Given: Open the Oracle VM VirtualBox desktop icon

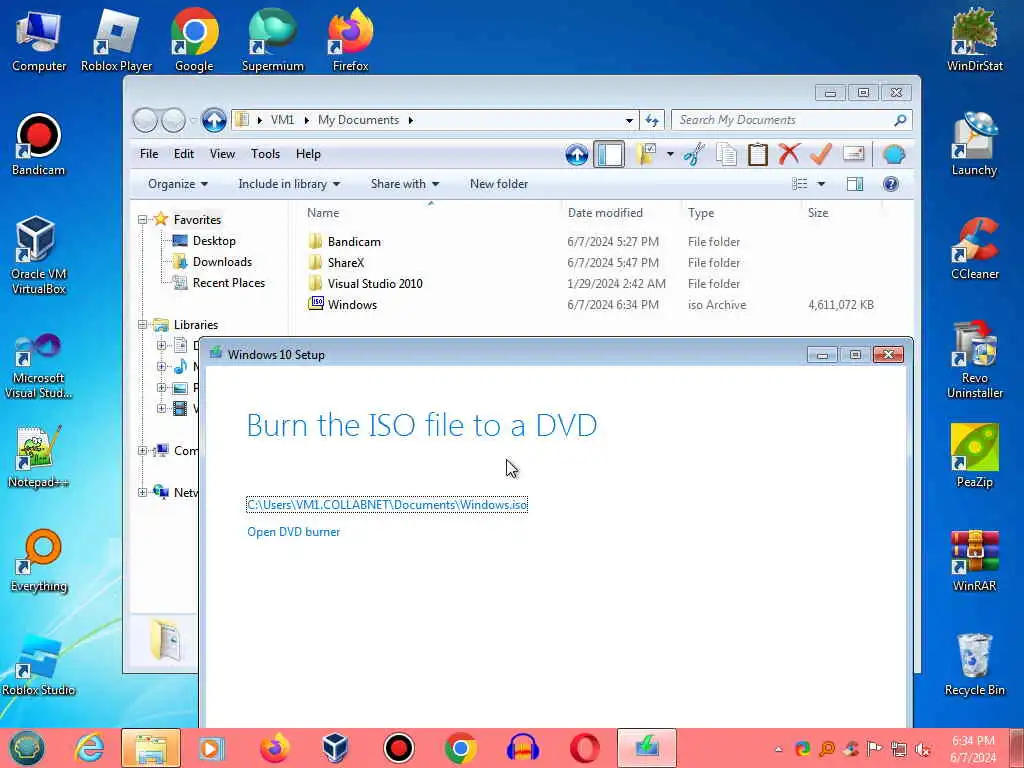Looking at the screenshot, I should 38,255.
